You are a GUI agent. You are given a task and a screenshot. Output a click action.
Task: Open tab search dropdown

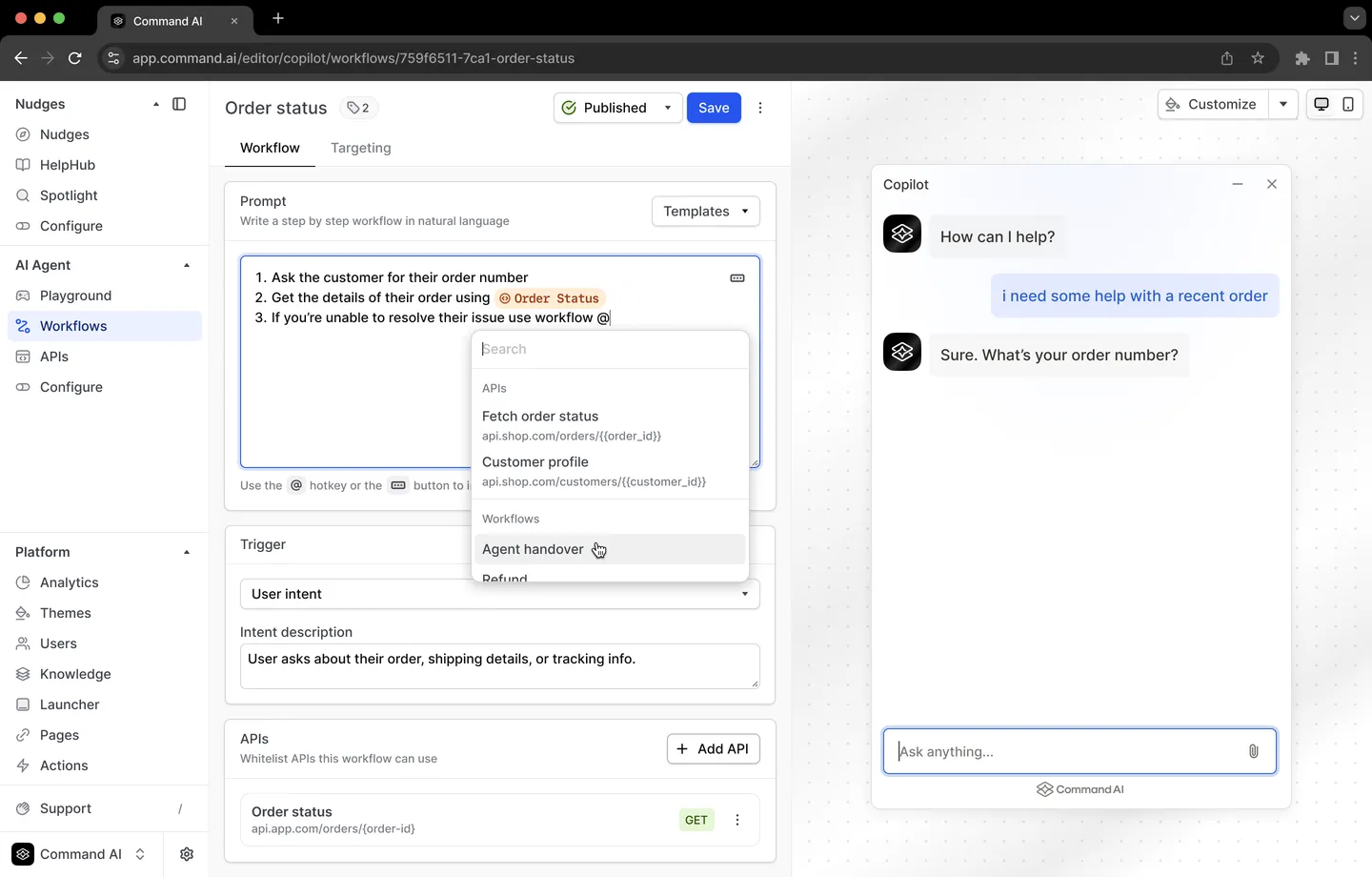[1354, 18]
